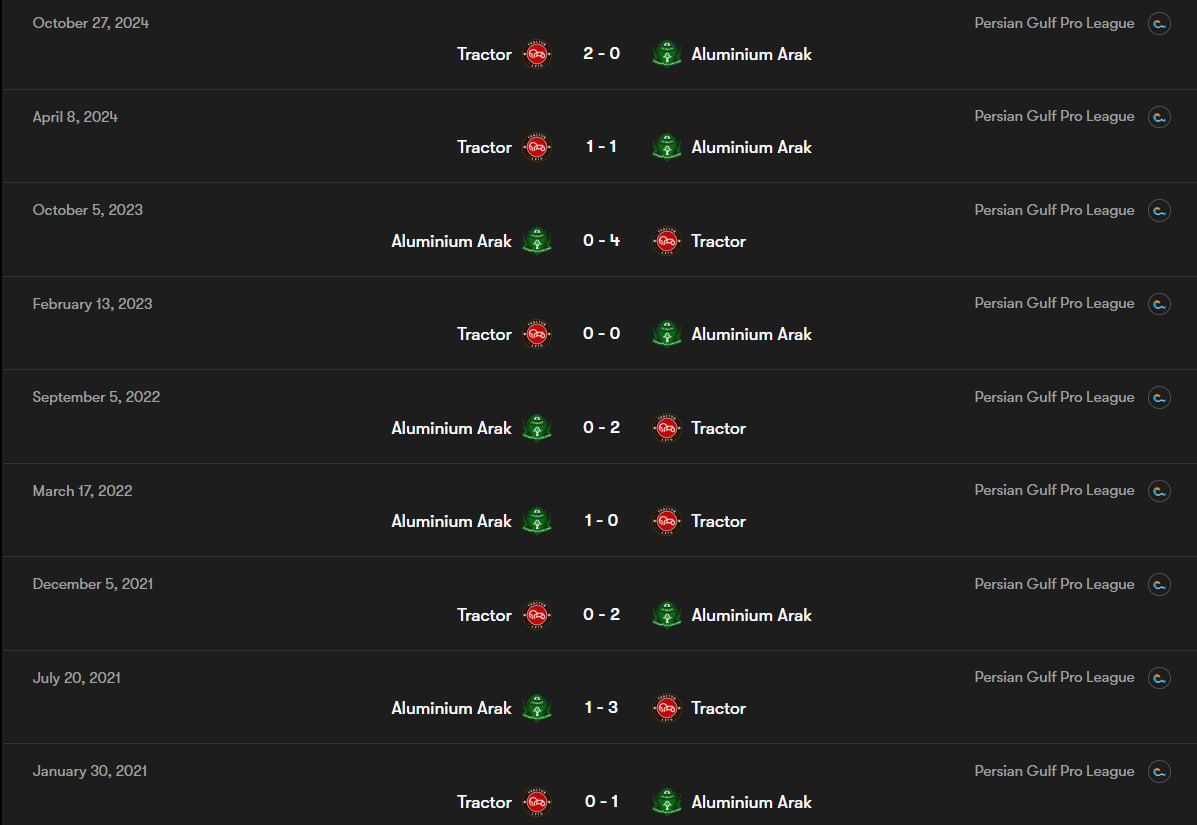Click Tractor crest in the 0 - 4 match
Screen dimensions: 1197x825
(666, 241)
